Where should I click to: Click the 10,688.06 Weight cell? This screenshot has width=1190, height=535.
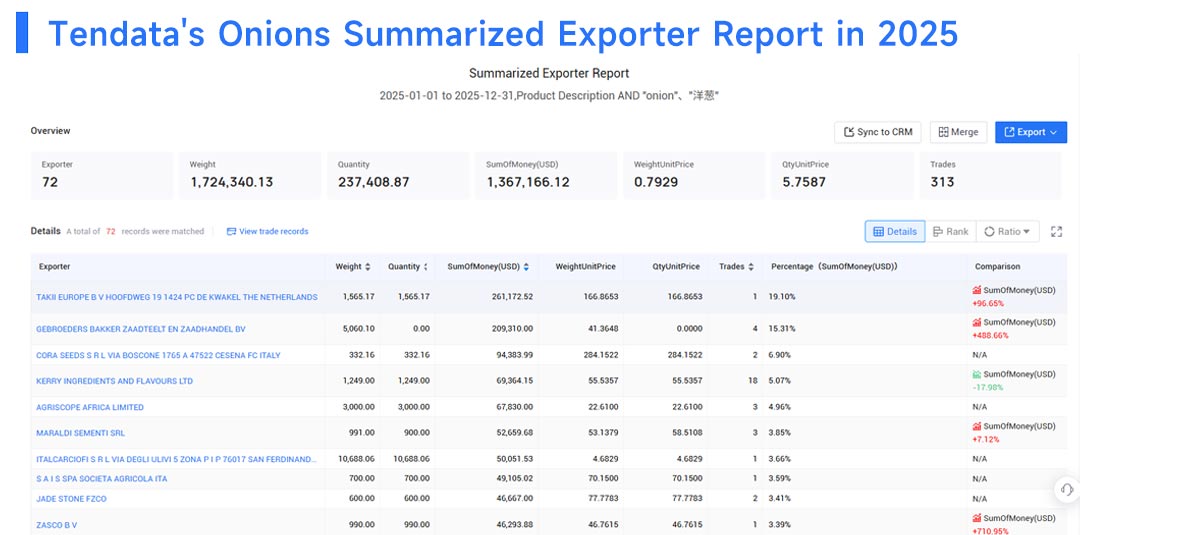point(356,459)
